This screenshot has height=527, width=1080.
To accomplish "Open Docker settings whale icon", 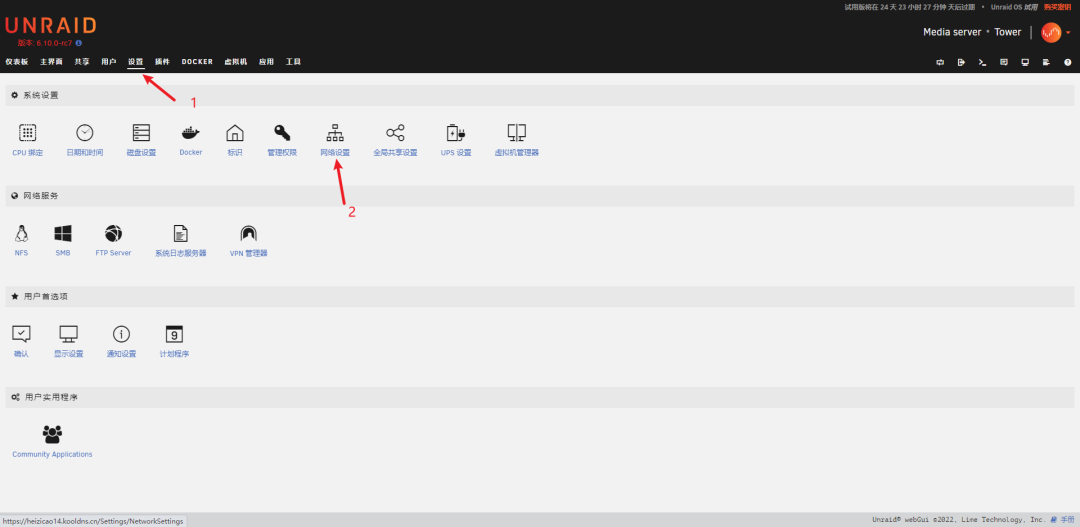I will (x=191, y=133).
